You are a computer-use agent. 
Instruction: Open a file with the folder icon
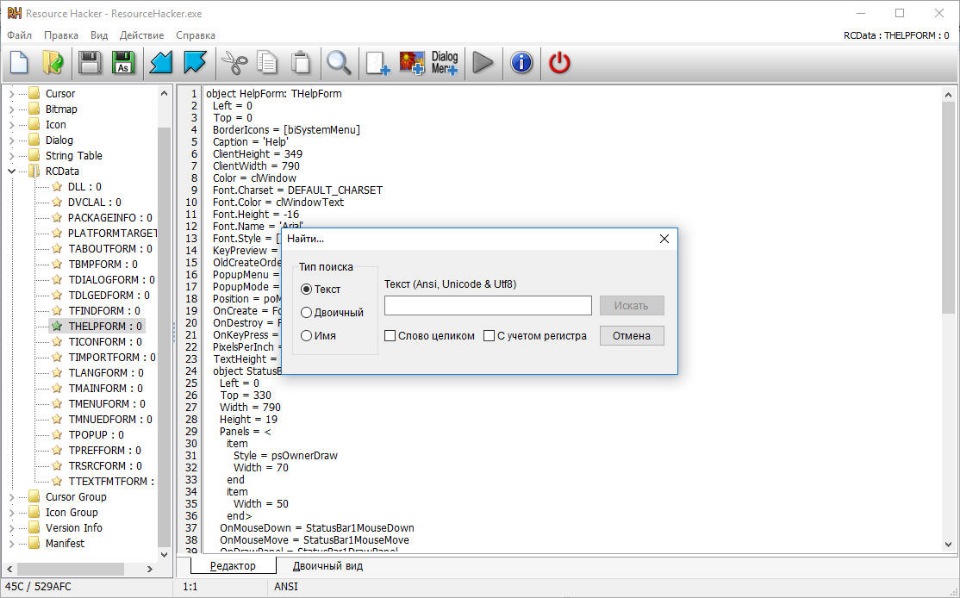point(53,62)
